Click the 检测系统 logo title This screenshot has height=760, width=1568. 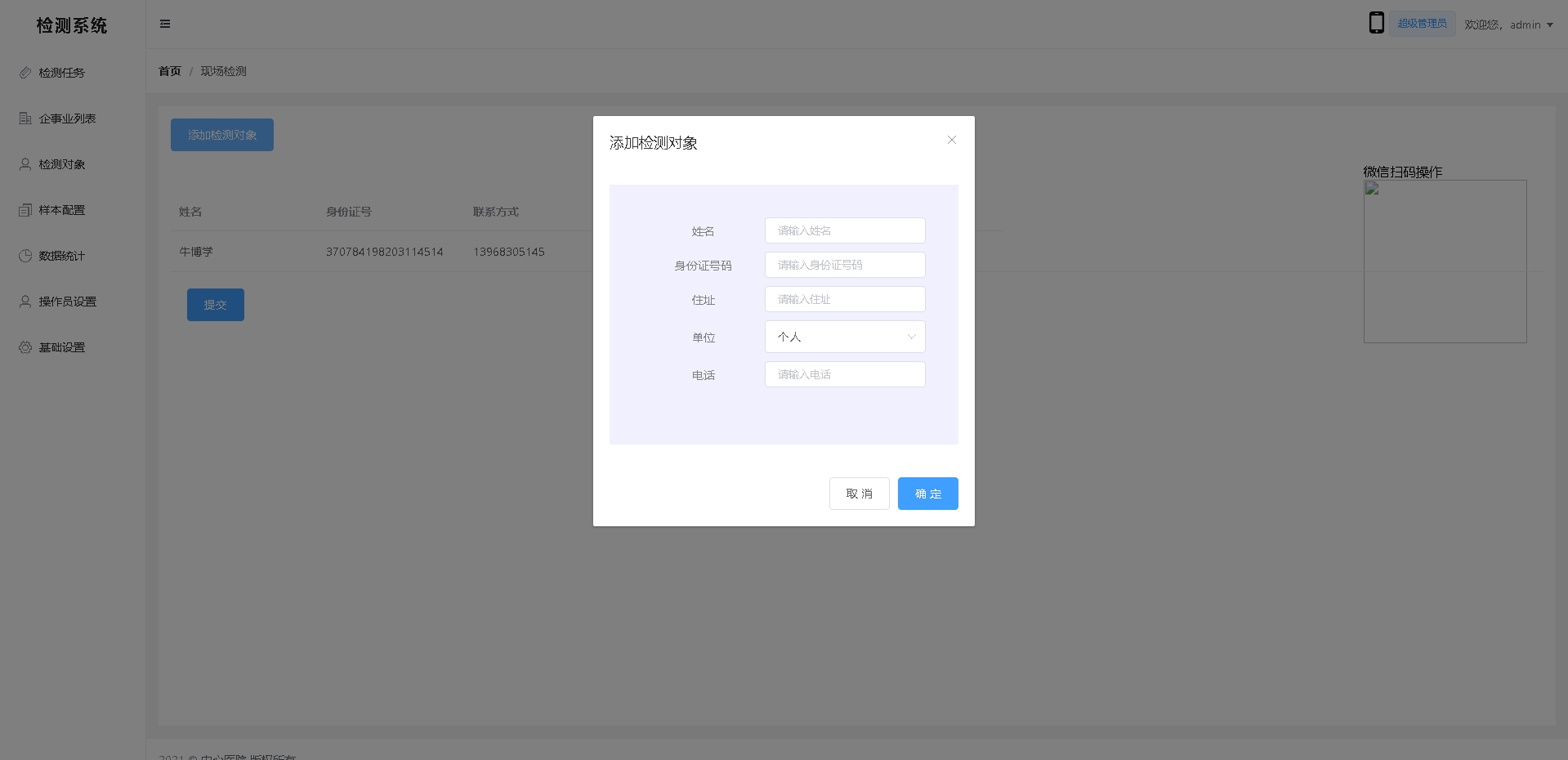click(72, 25)
